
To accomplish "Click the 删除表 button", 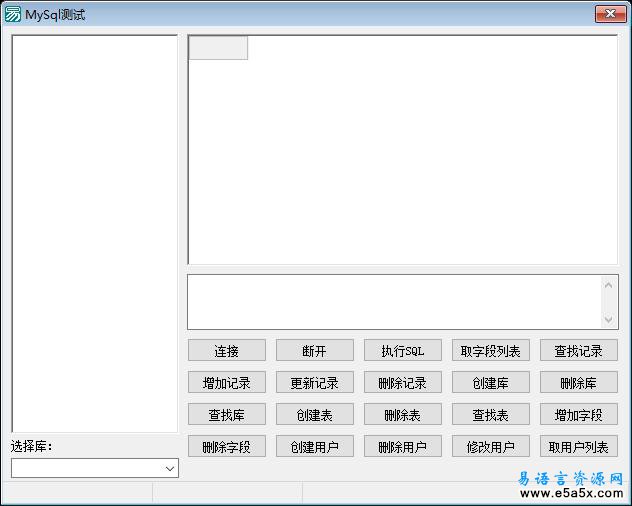I will click(x=403, y=414).
